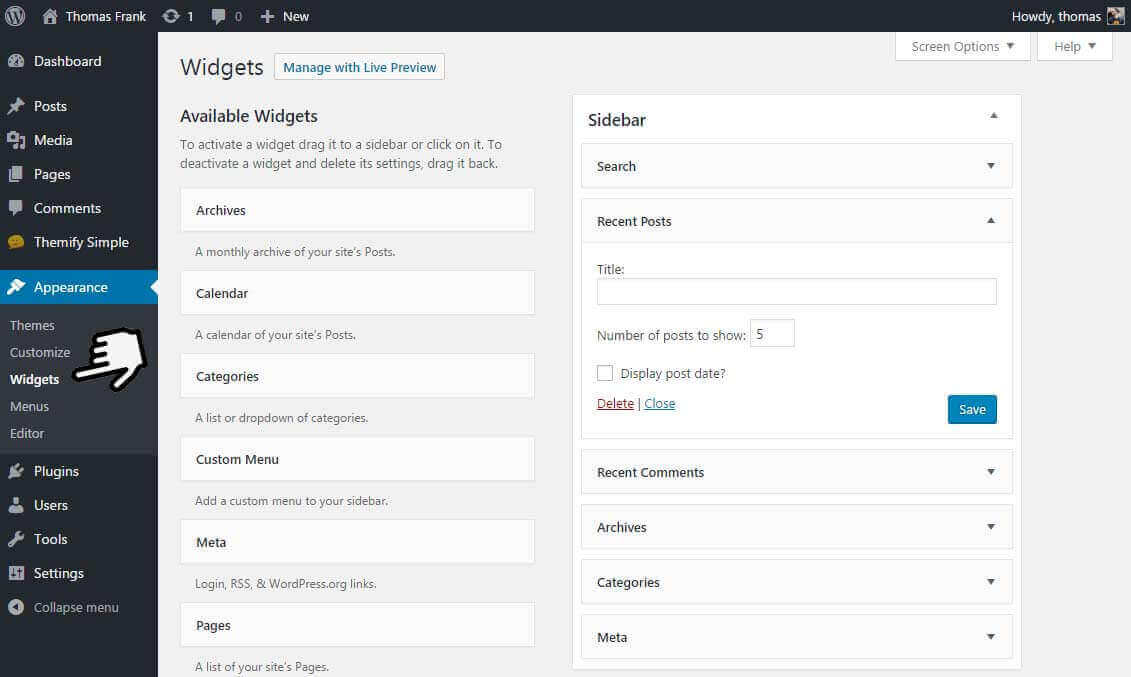Click the Themify Simple smiley icon

click(16, 242)
